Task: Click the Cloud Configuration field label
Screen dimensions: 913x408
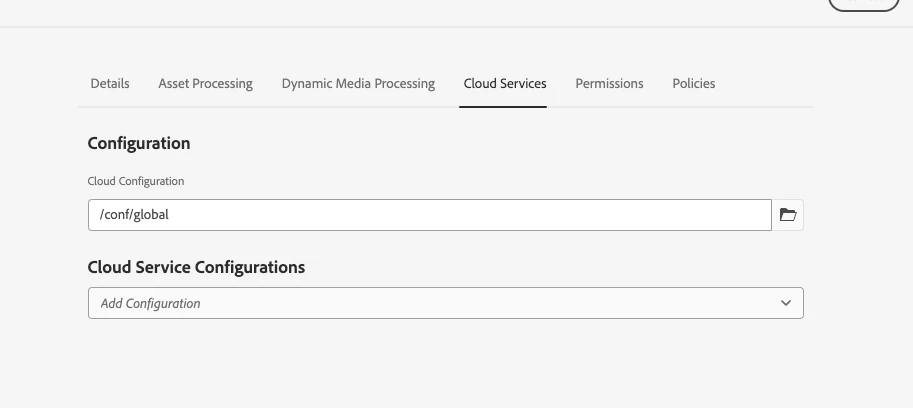Action: click(x=136, y=181)
